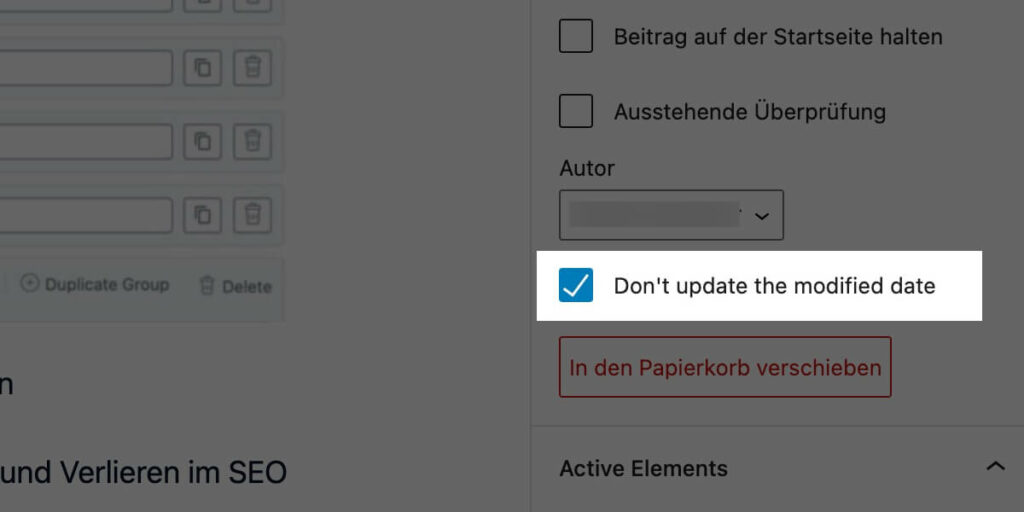Check 'Beitrag auf der Startseite halten' checkbox
This screenshot has width=1024, height=512.
point(576,36)
